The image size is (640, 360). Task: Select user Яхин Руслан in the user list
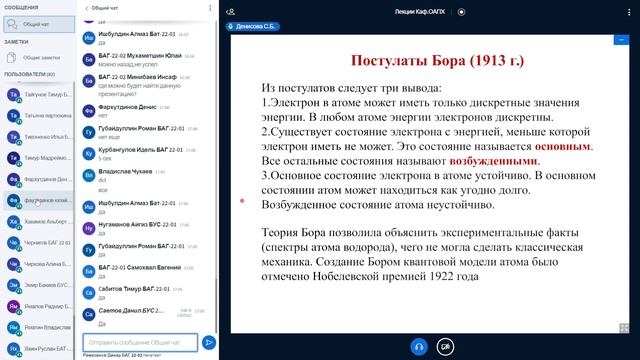pyautogui.click(x=39, y=349)
